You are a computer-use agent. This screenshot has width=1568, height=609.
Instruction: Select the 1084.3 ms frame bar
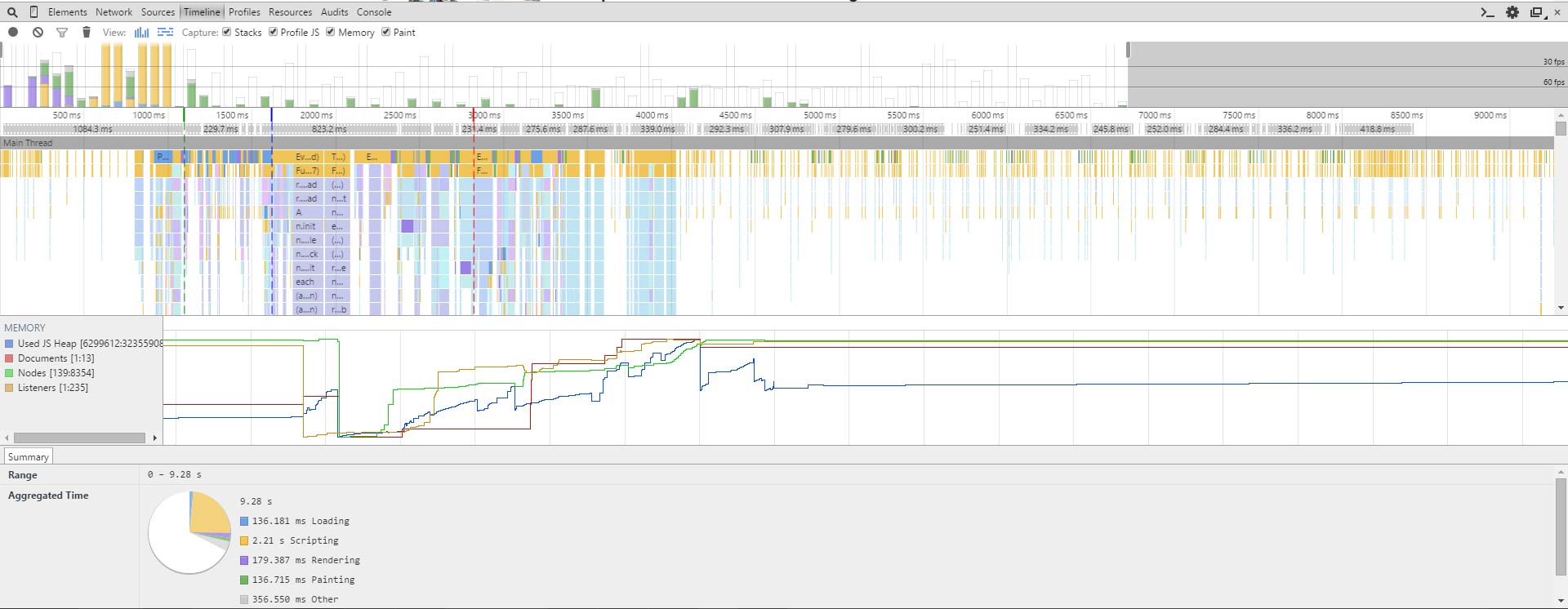coord(92,129)
